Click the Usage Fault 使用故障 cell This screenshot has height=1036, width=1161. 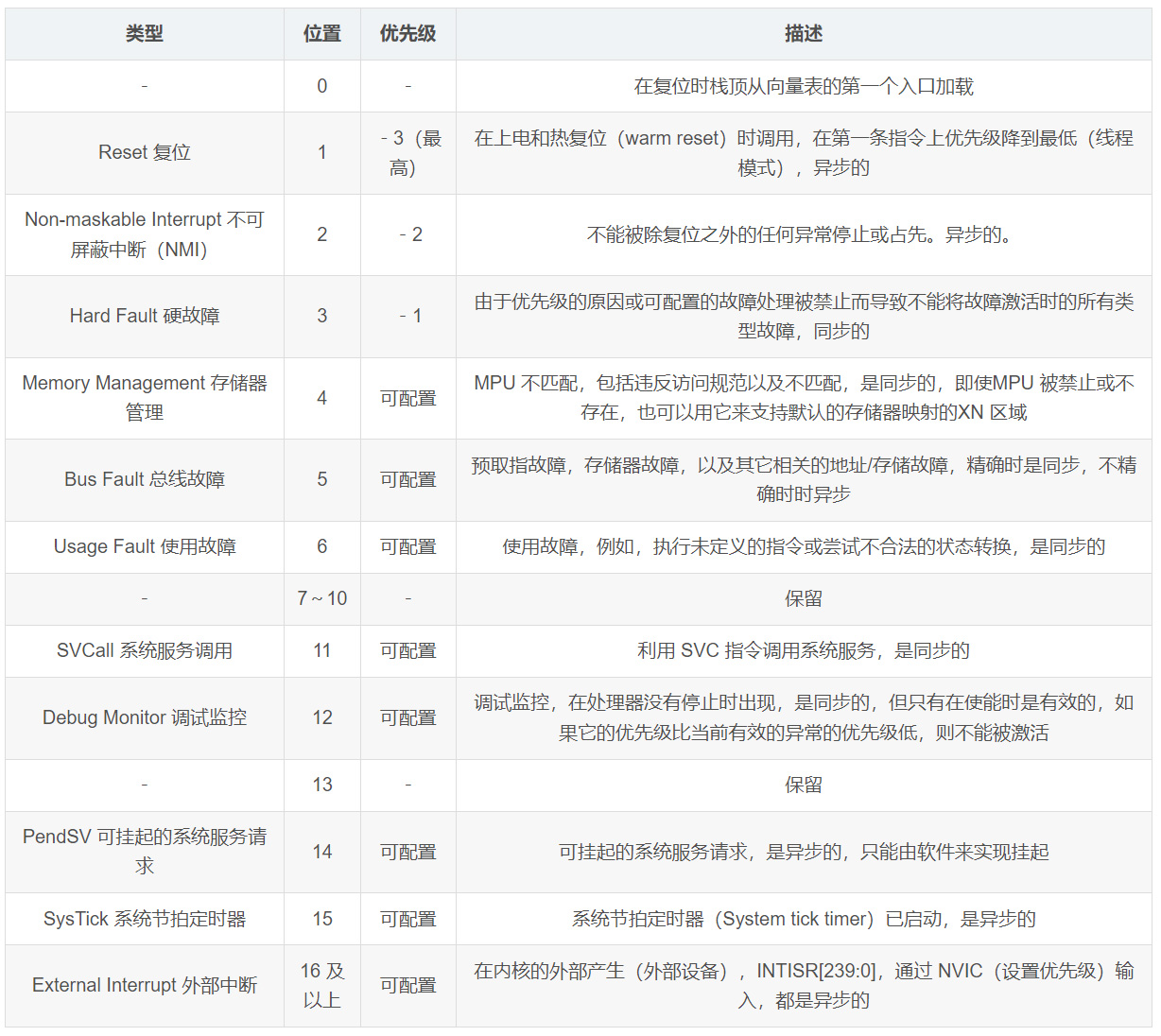[145, 547]
